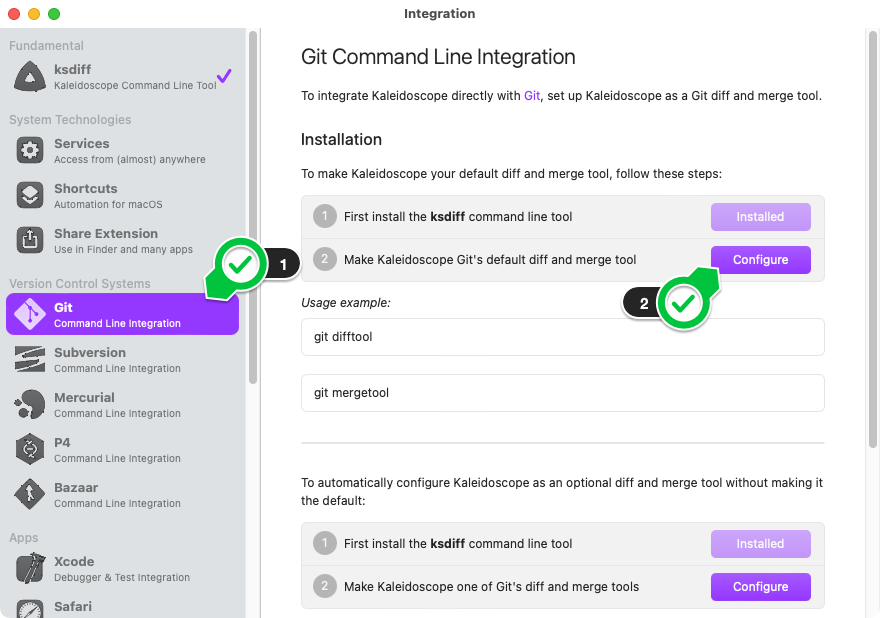This screenshot has width=880, height=618.
Task: Select the Shortcuts stack icon
Action: 30,196
